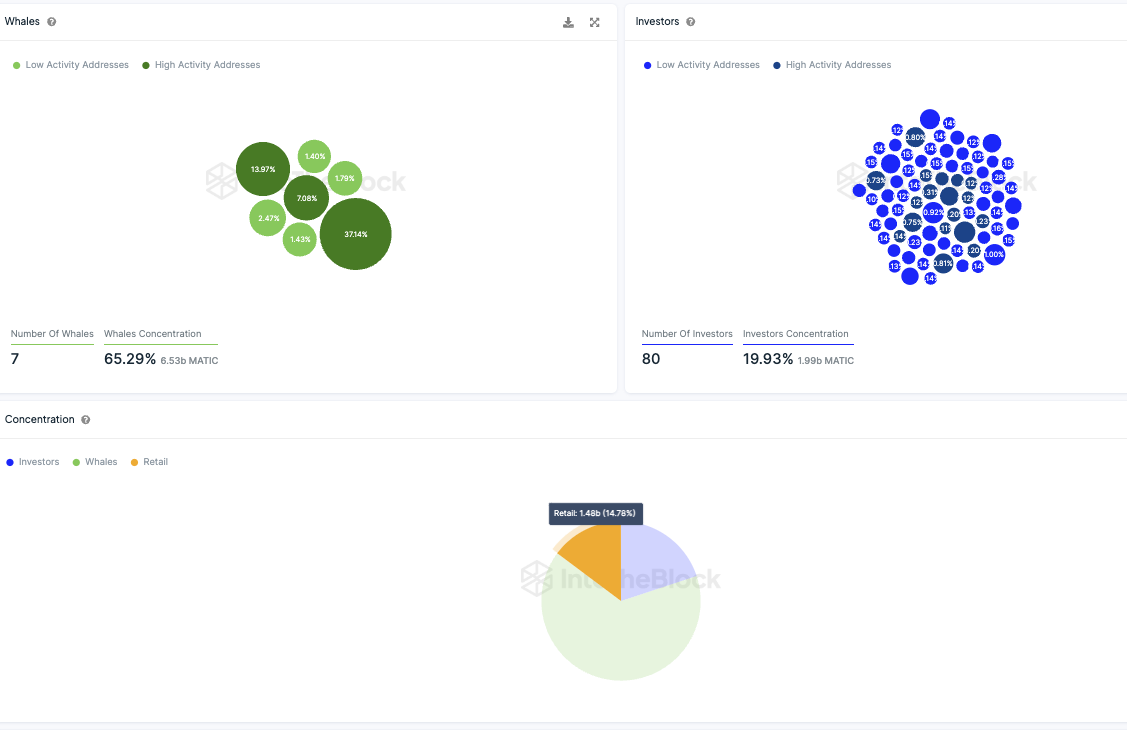Select the 1.00% investor bubble
Screen dimensions: 1127x735
(994, 254)
